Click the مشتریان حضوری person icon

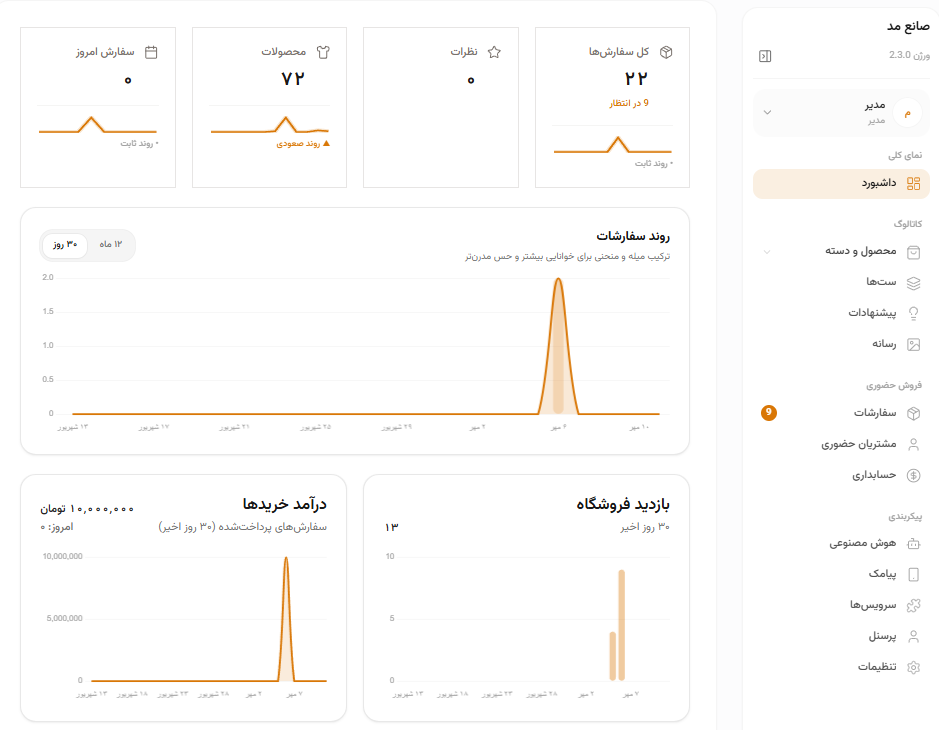[913, 444]
